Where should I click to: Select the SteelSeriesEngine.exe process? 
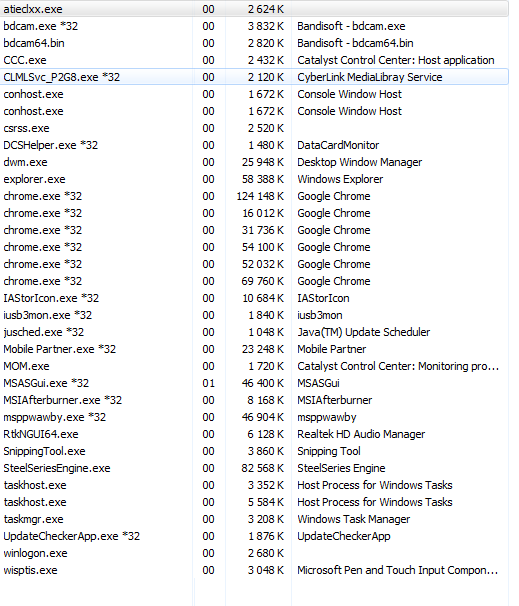tap(254, 468)
